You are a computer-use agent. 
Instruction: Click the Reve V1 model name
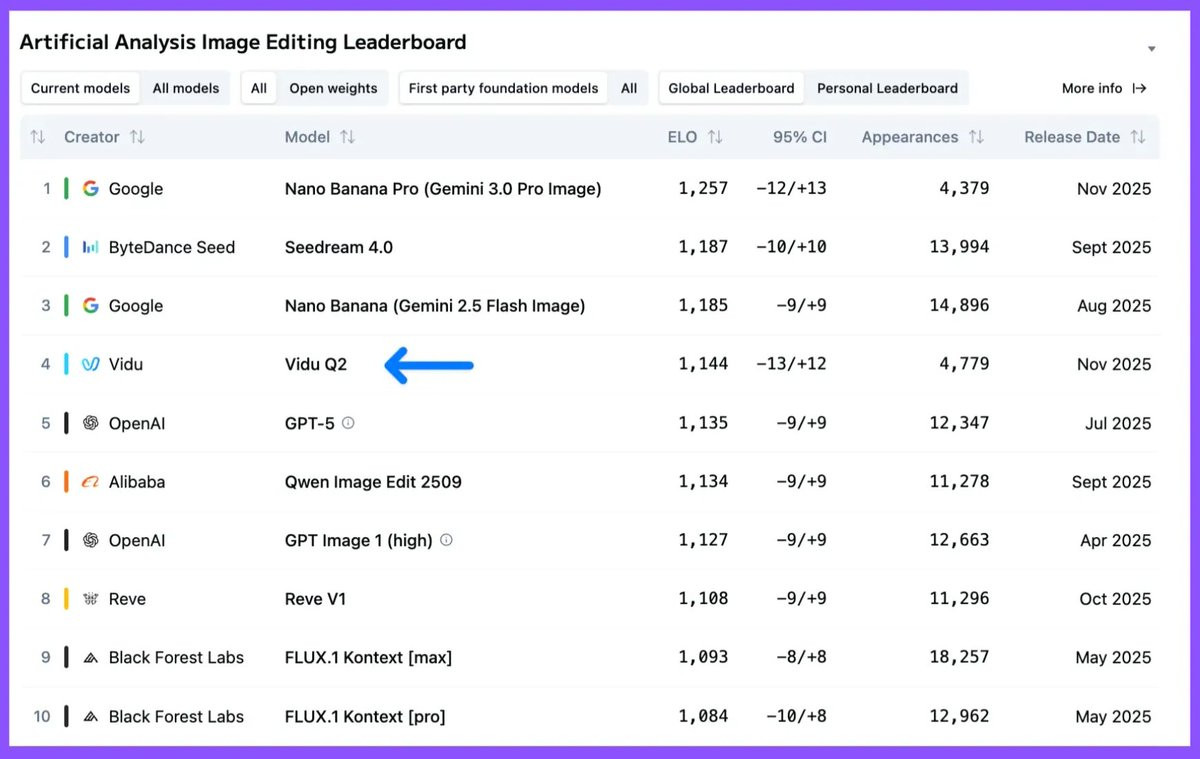316,599
